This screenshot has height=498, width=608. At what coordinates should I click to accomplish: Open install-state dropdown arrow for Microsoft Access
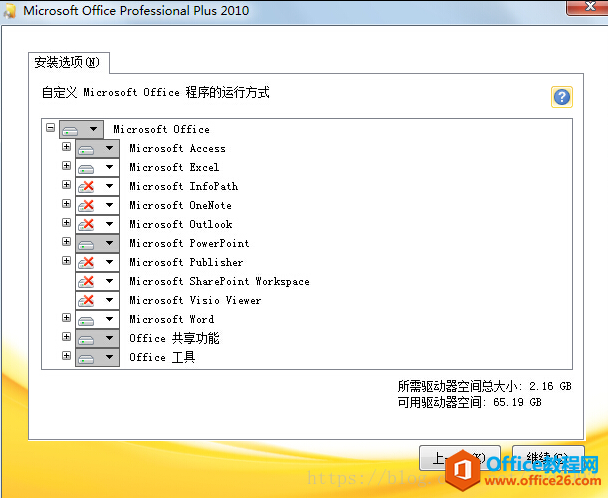pyautogui.click(x=109, y=148)
